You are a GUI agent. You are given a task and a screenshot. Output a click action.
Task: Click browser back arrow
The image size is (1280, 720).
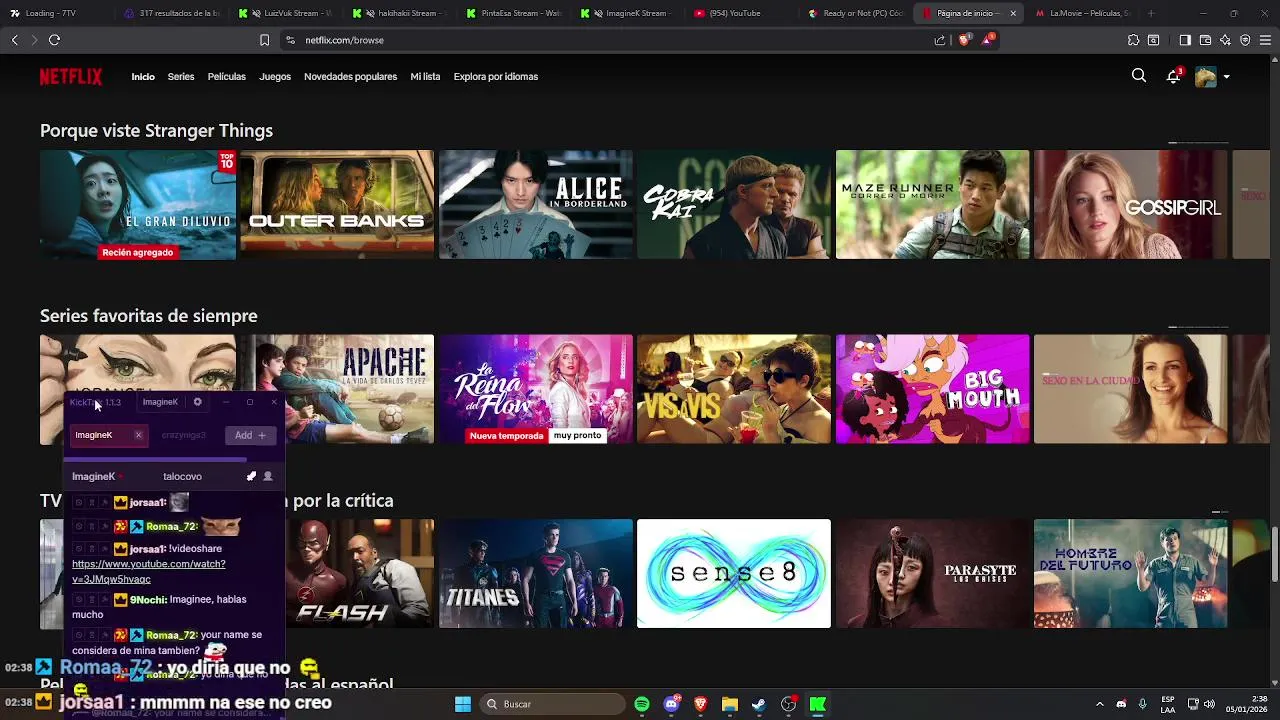click(14, 40)
